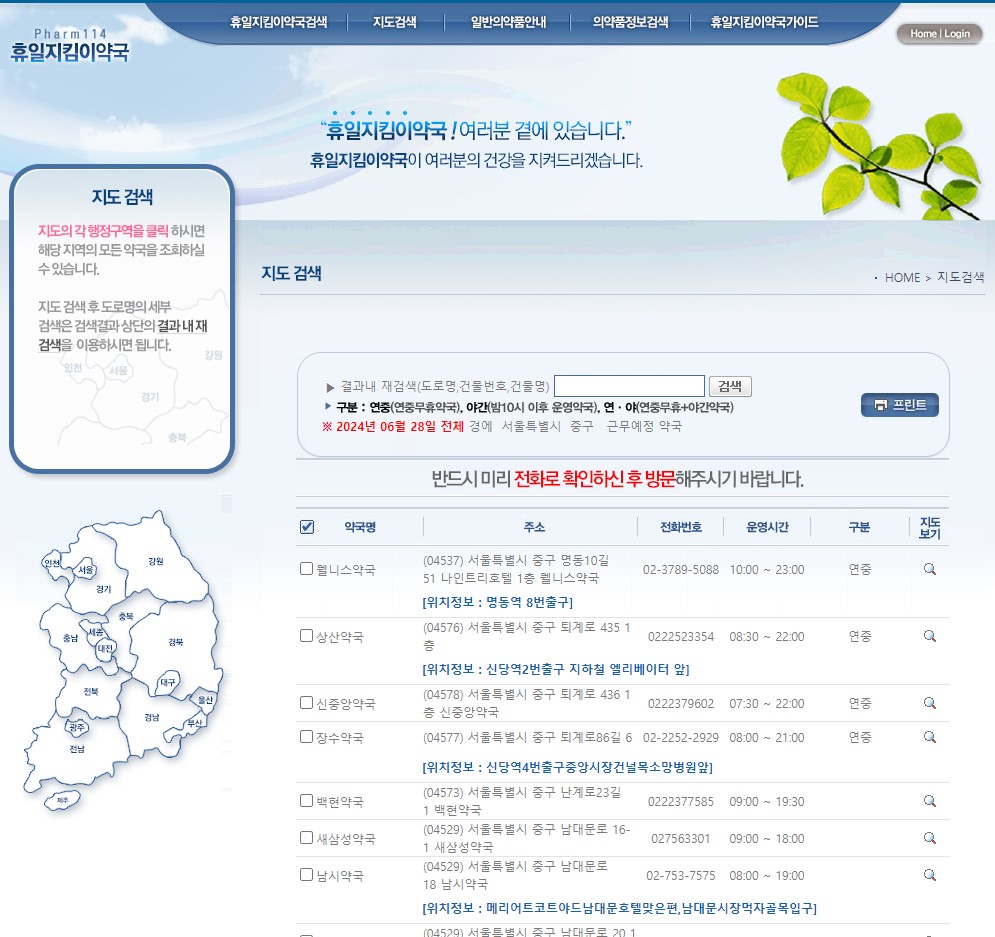Open map view for 웰니스약국
The width and height of the screenshot is (995, 937).
tap(929, 568)
